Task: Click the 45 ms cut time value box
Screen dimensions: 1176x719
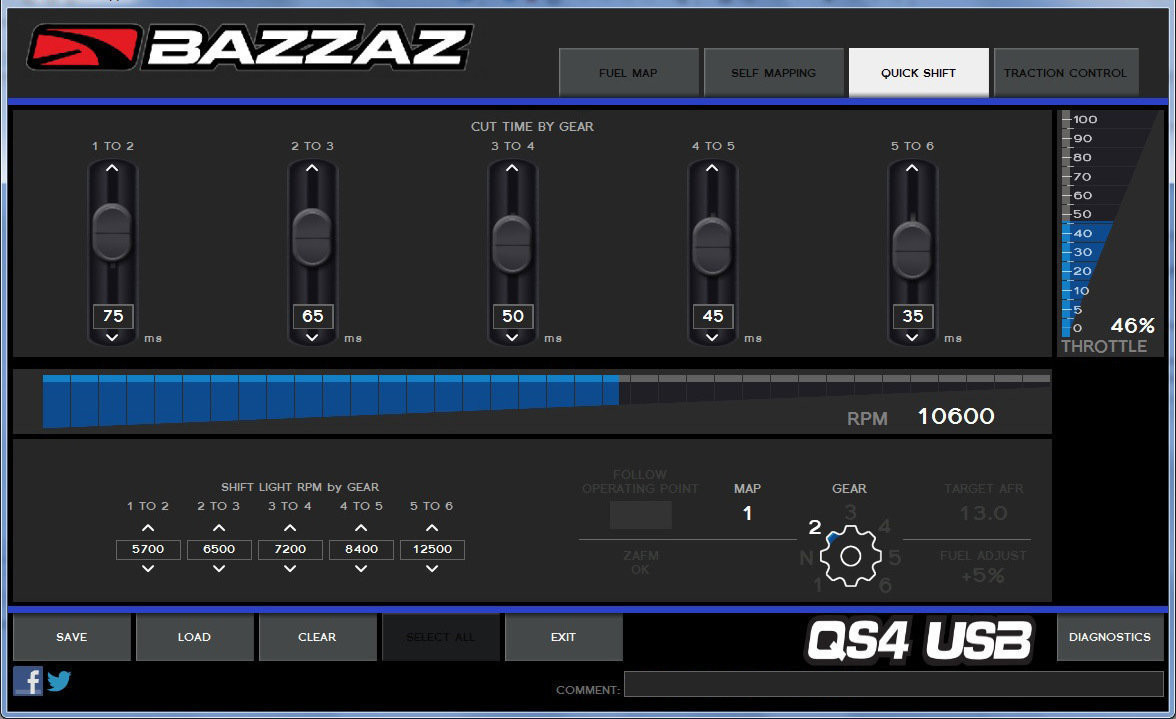Action: 712,316
